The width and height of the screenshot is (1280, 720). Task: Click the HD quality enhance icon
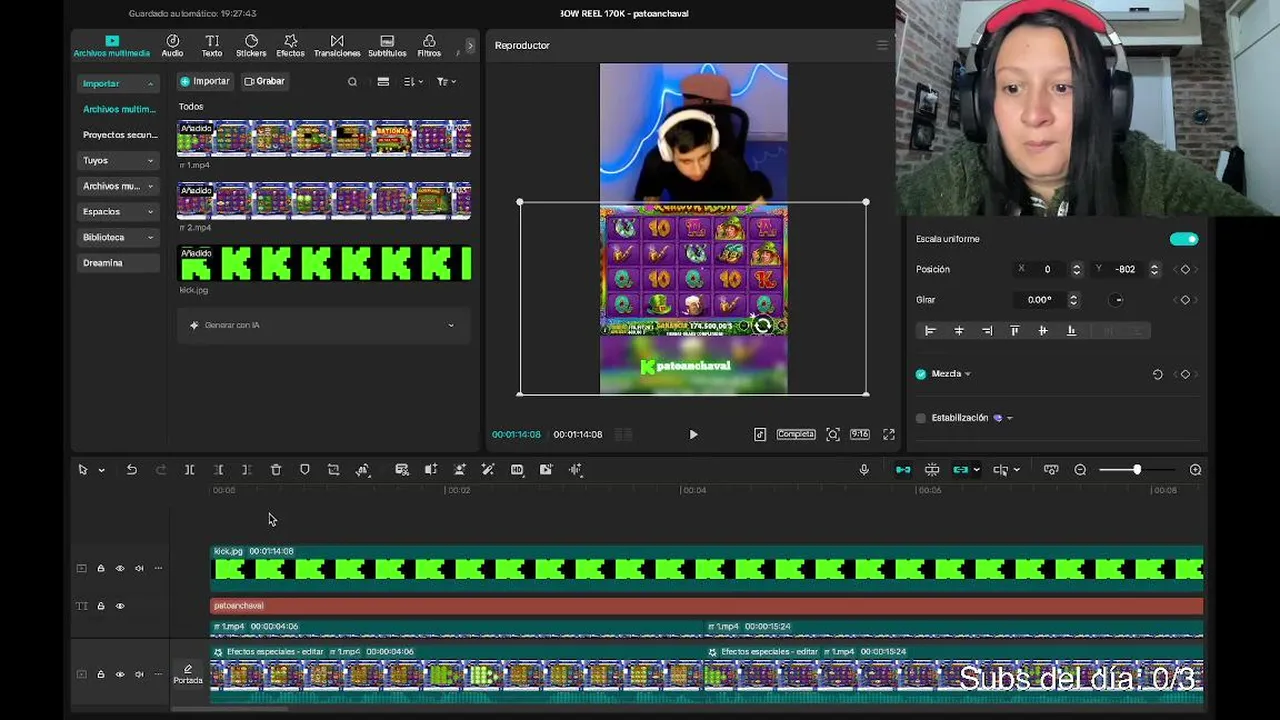click(517, 470)
